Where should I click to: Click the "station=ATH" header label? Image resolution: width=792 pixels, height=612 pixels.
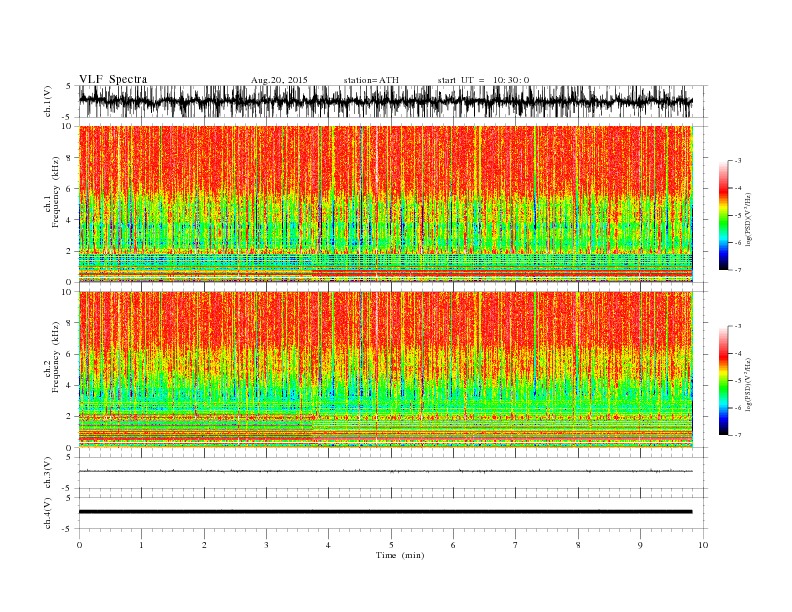click(371, 80)
